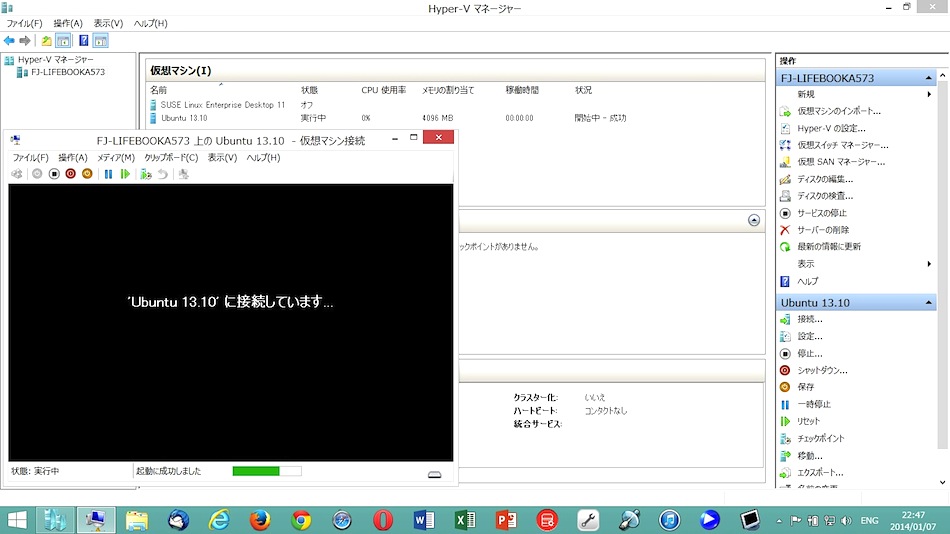Collapse the checkpoints pane with round arrow
Image resolution: width=950 pixels, height=534 pixels.
pos(754,220)
